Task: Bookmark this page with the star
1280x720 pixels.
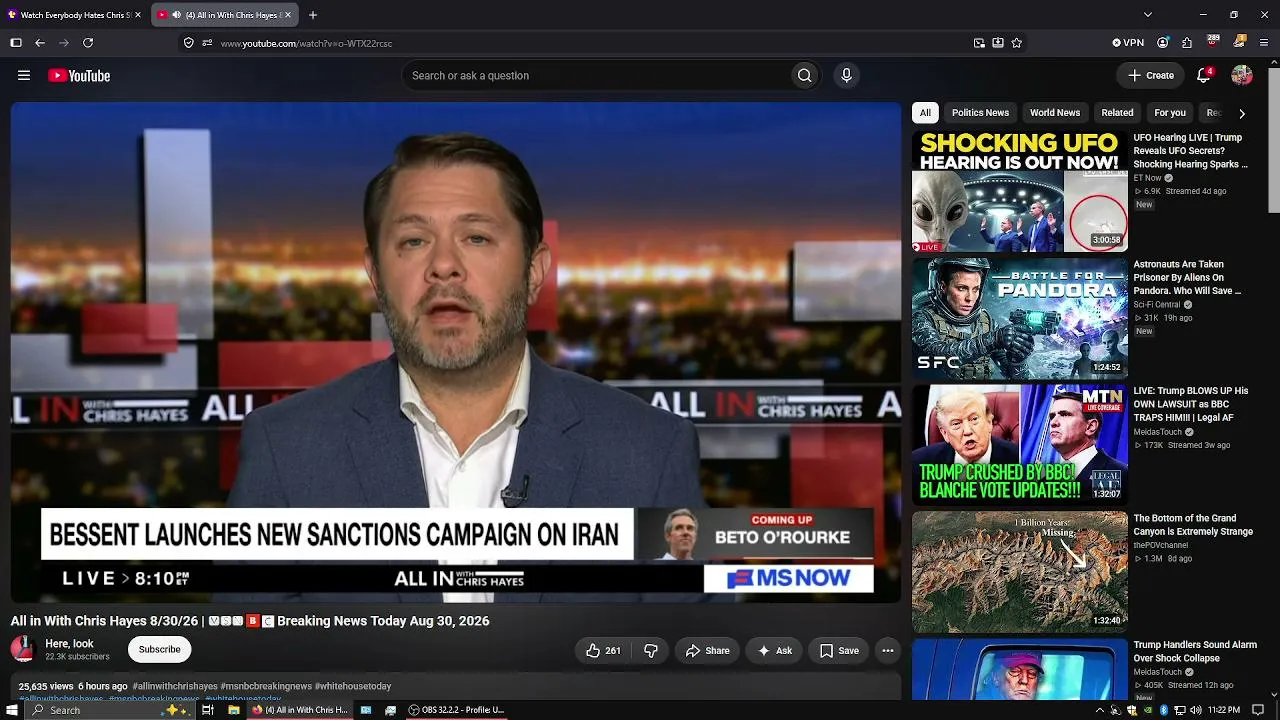Action: tap(1017, 43)
